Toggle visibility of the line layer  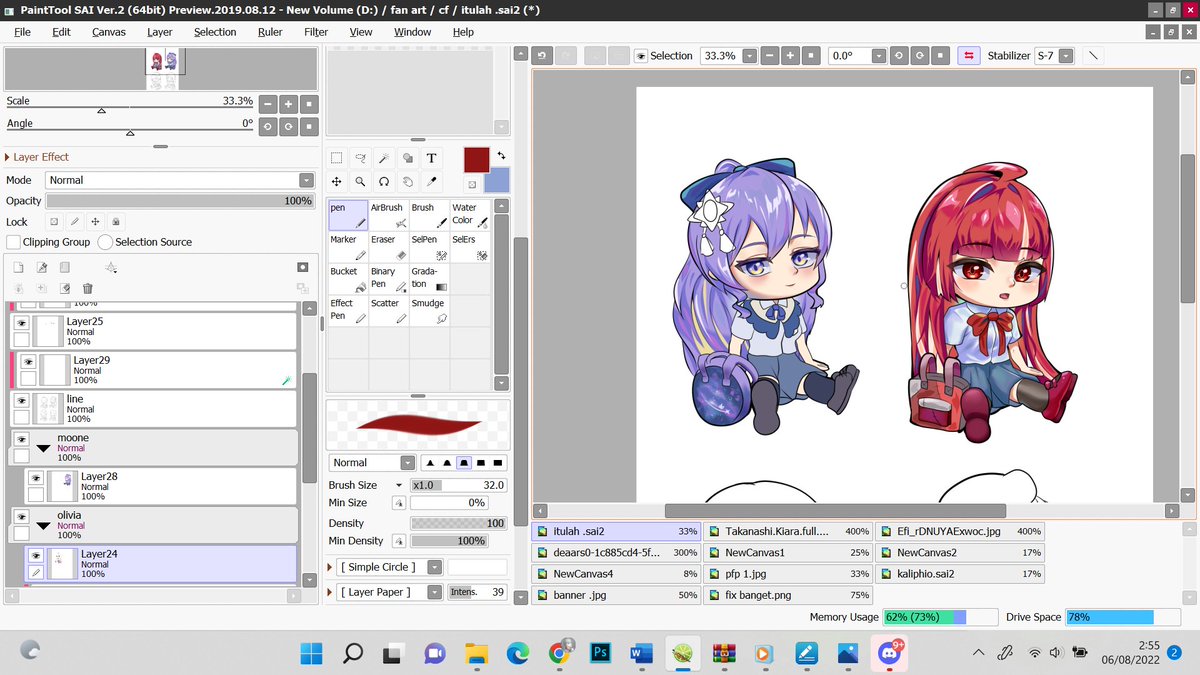pyautogui.click(x=21, y=401)
